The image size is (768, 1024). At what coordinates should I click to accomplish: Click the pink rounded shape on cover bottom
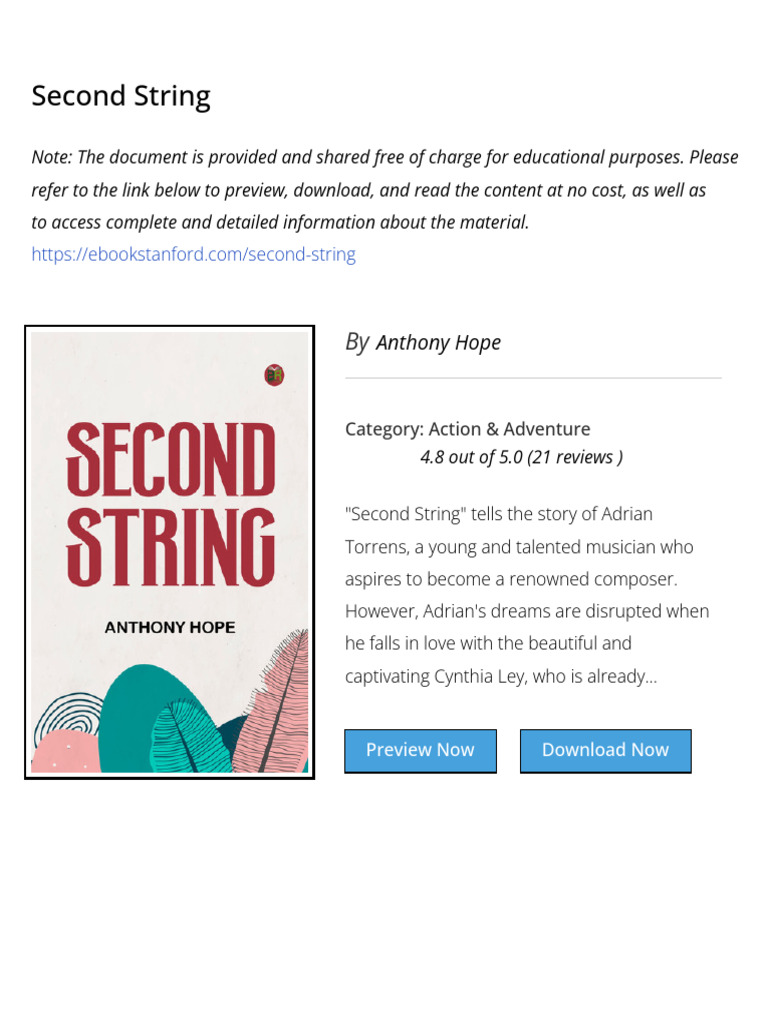[x=65, y=752]
